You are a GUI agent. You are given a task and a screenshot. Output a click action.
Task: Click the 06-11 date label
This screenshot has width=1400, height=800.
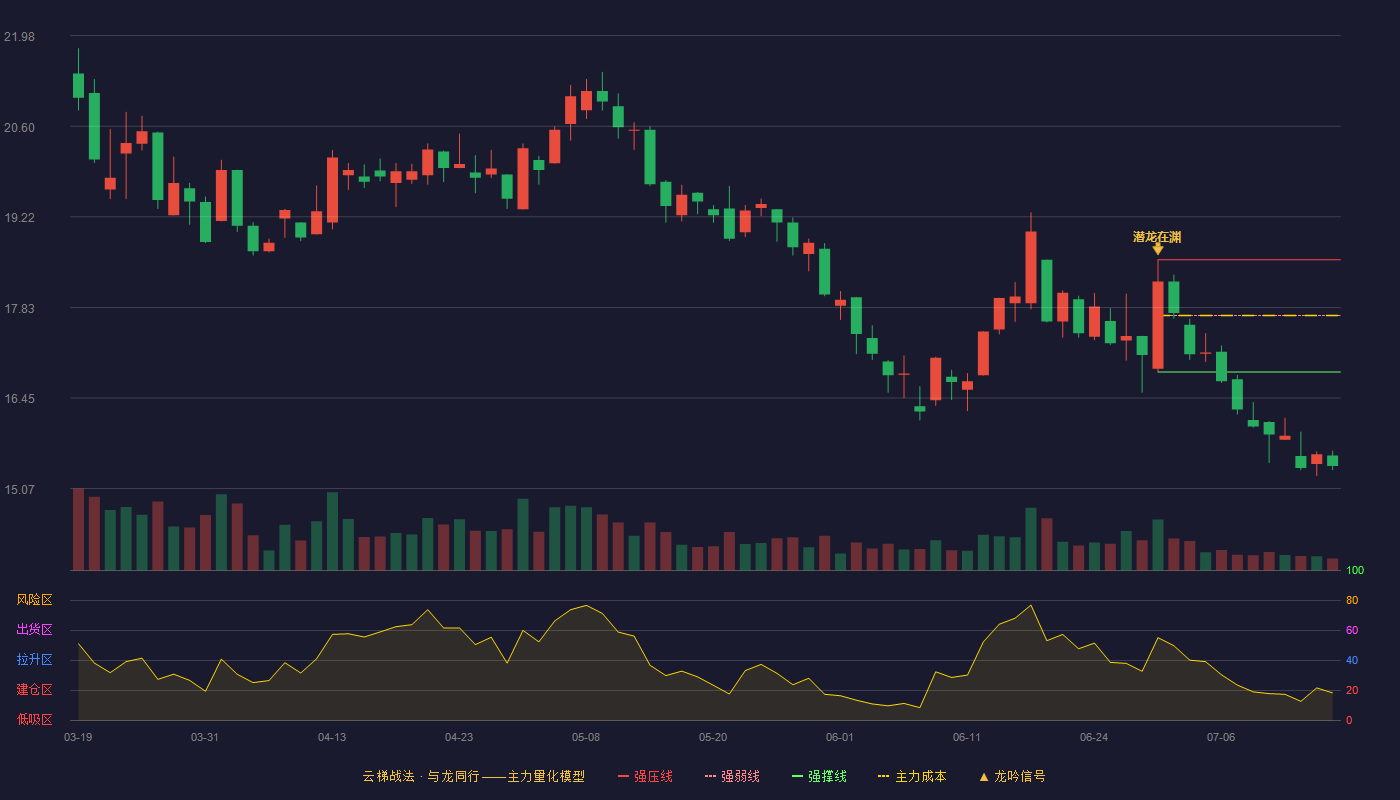(x=967, y=737)
